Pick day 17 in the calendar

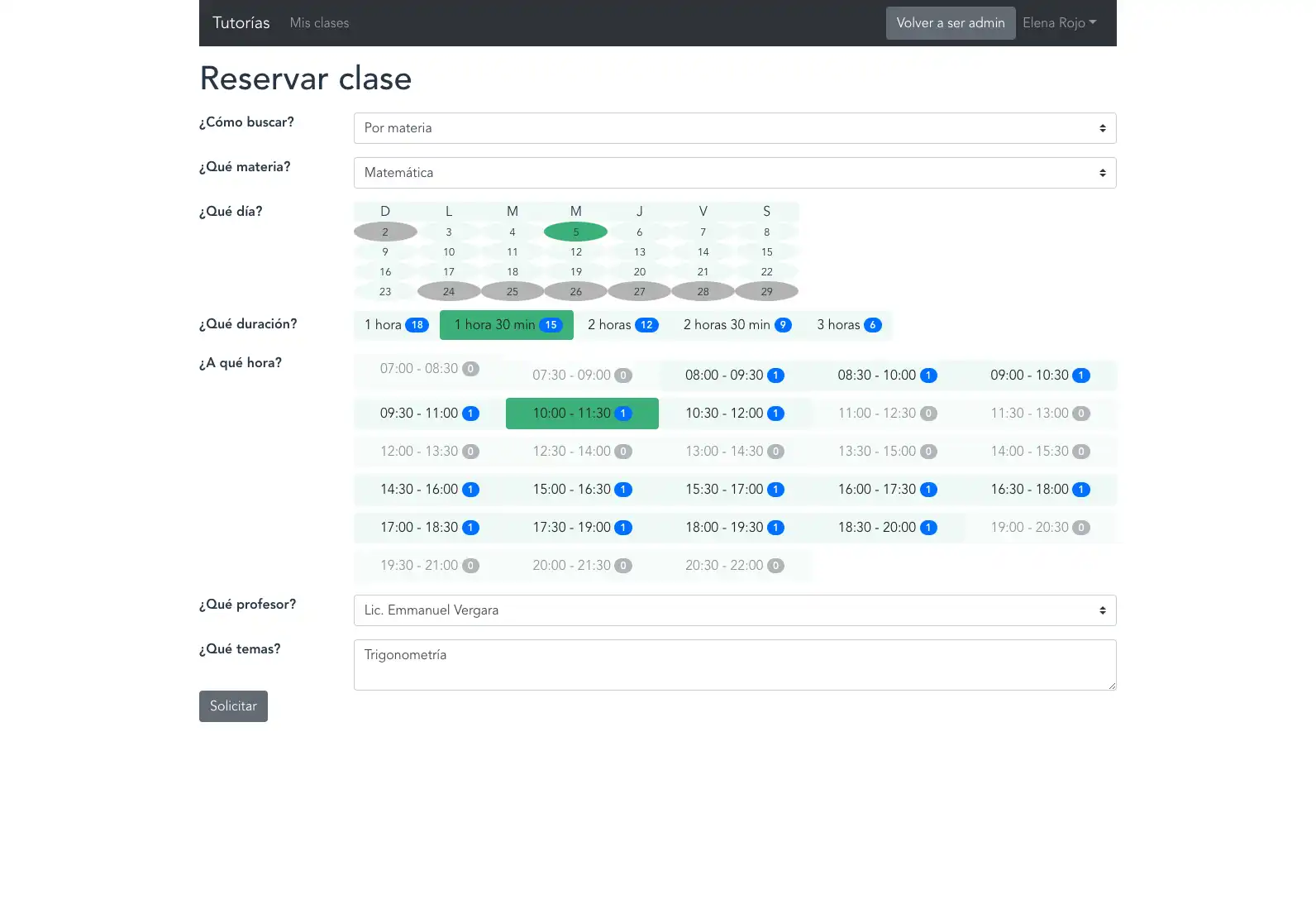pos(449,271)
